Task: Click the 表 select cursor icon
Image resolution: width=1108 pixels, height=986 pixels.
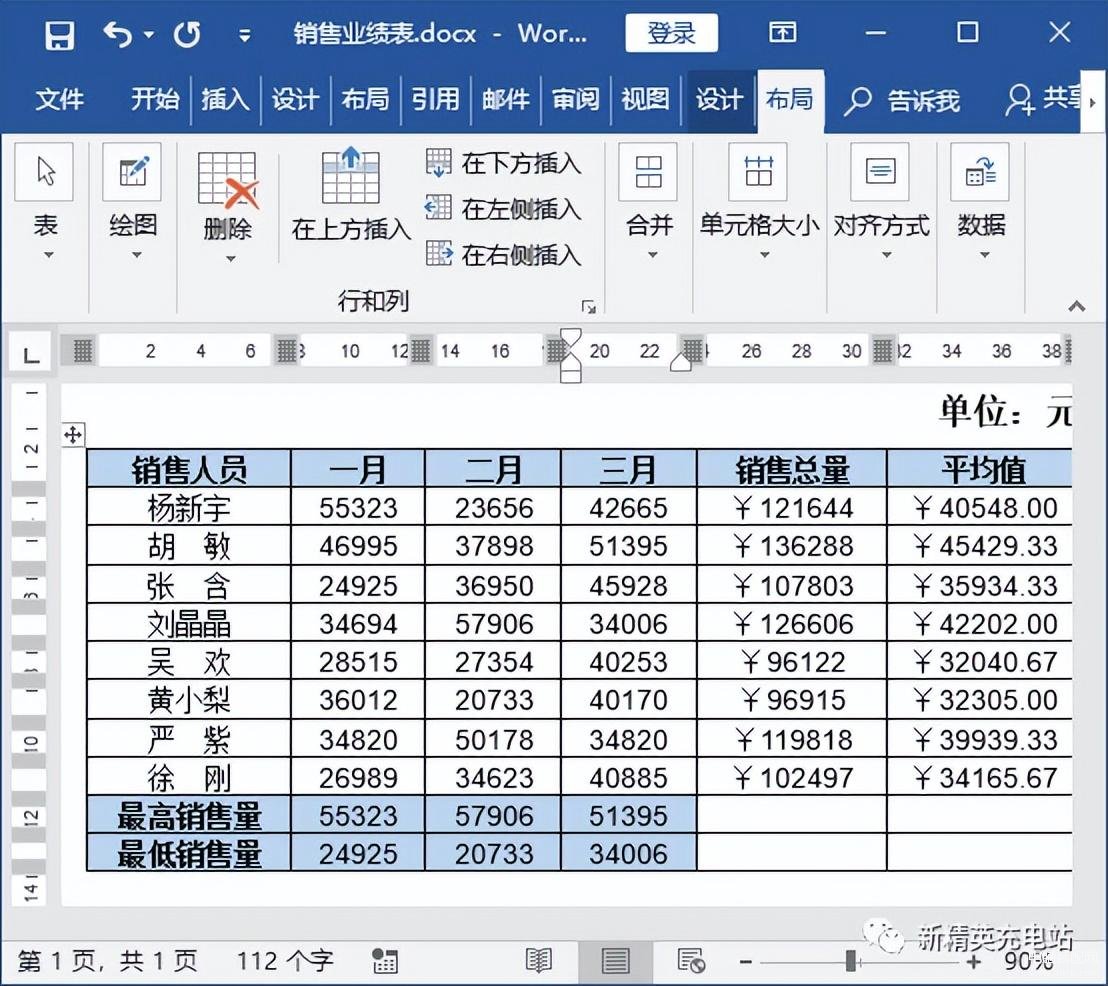Action: tap(45, 172)
